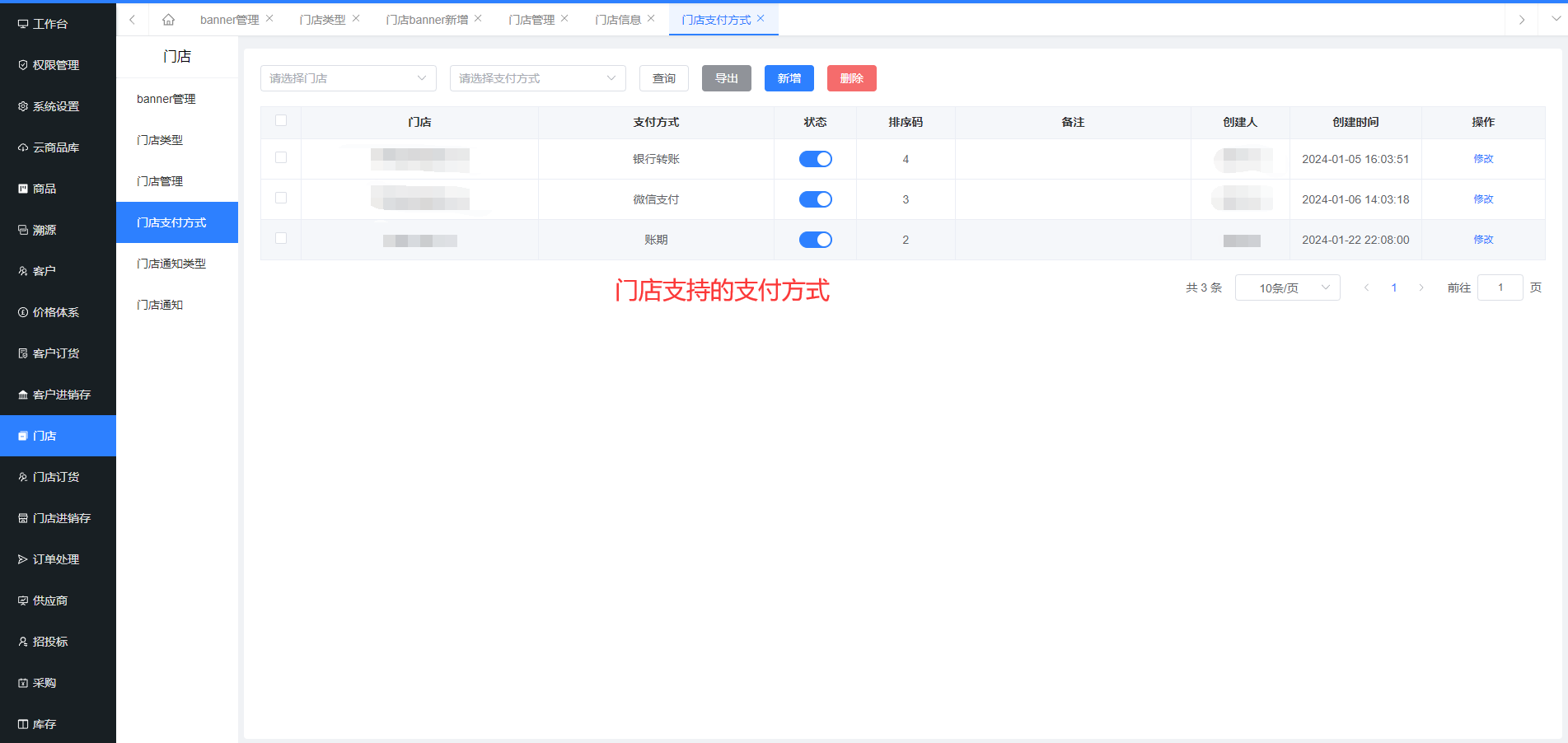Check the 微信支付 row checkbox
Image resolution: width=1568 pixels, height=743 pixels.
(281, 198)
